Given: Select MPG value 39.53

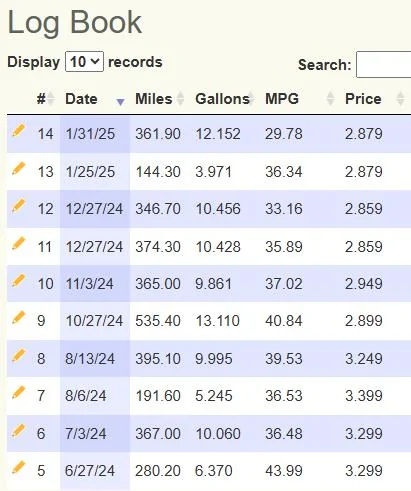Looking at the screenshot, I should coord(284,359).
